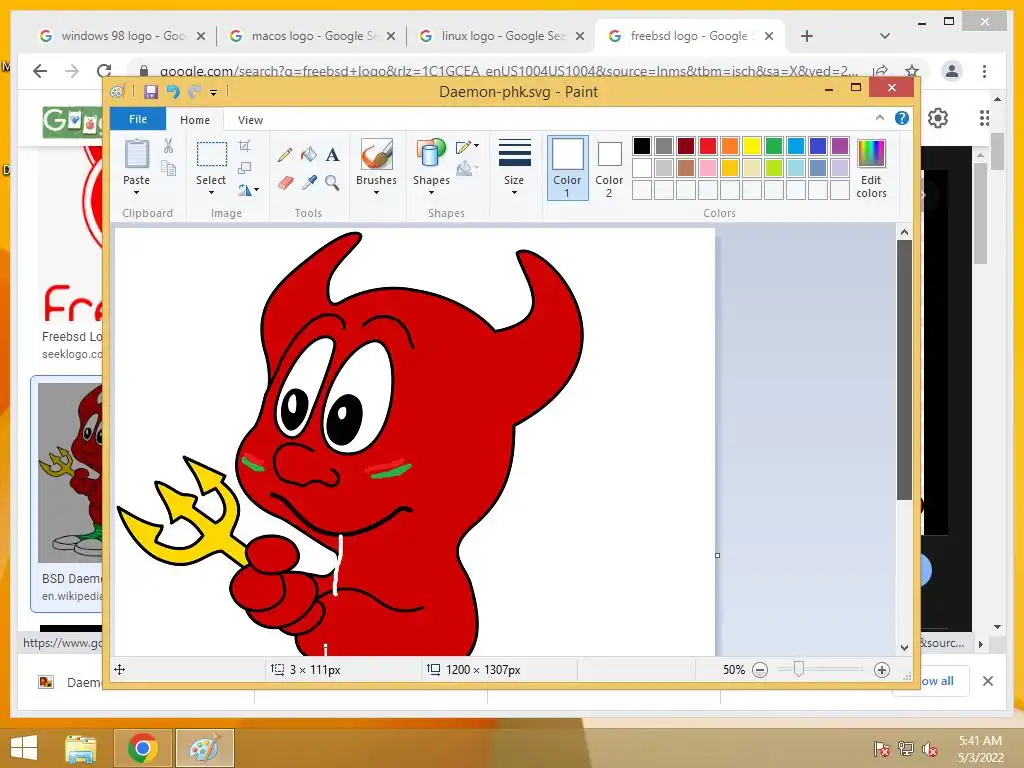Open Chrome tab search chevron

pos(884,36)
